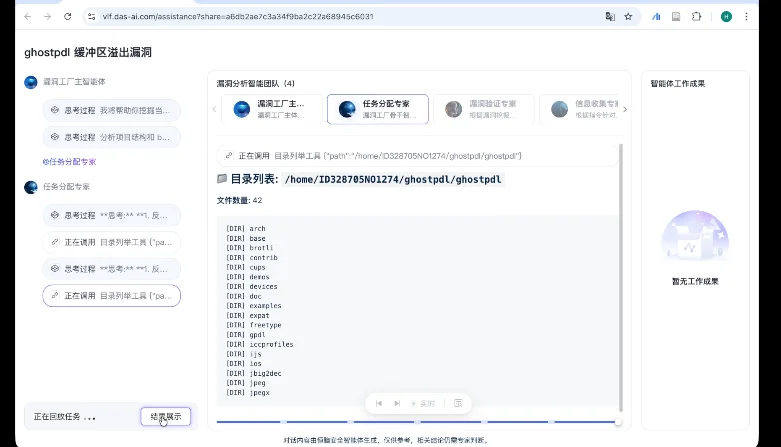The width and height of the screenshot is (781, 447).
Task: Open 思考过程 step 我将帮助你挖掘当...
Action: pos(112,110)
